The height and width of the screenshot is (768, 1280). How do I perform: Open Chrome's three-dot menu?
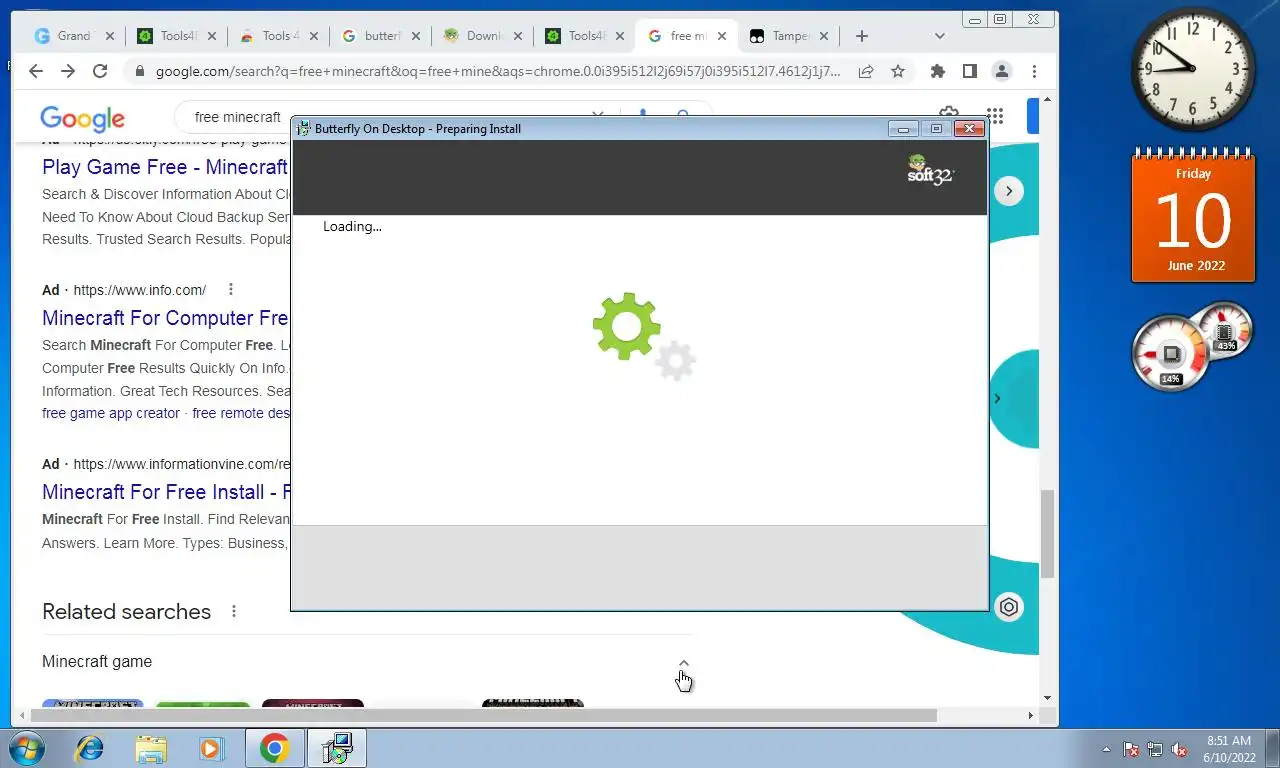(x=1034, y=71)
